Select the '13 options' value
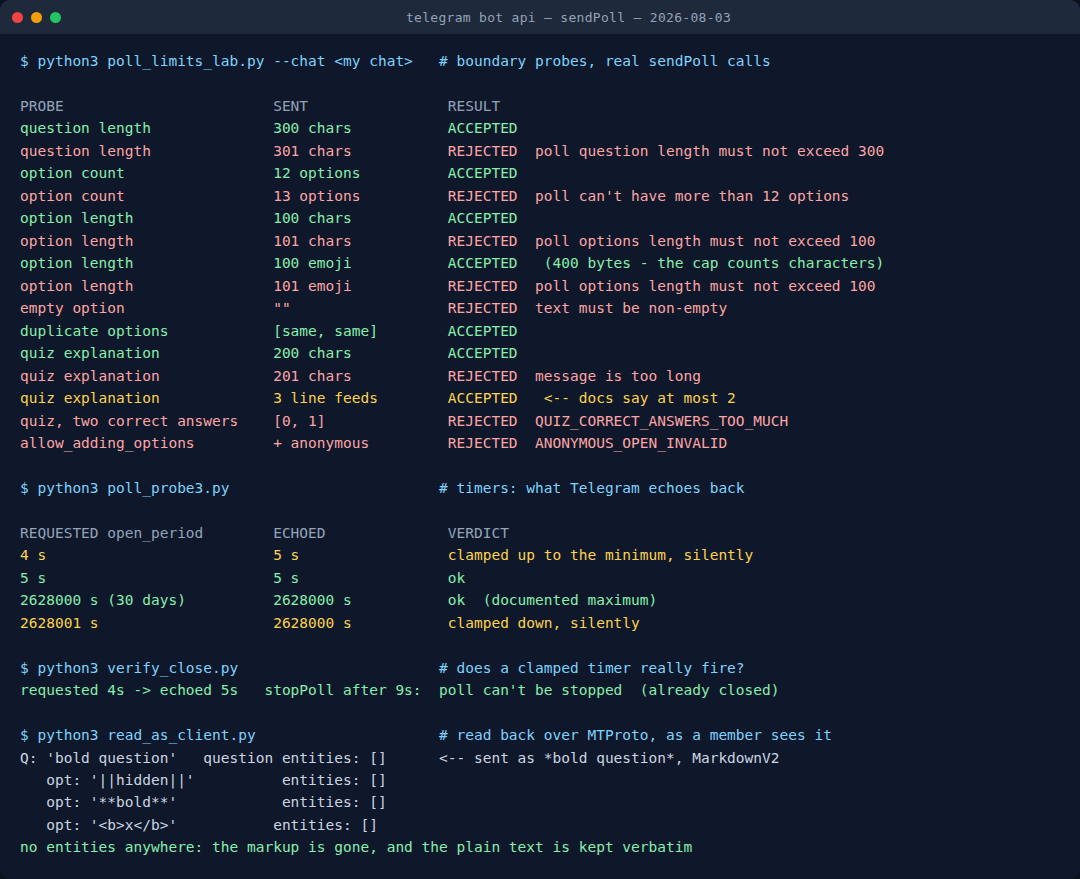1080x879 pixels. 316,196
